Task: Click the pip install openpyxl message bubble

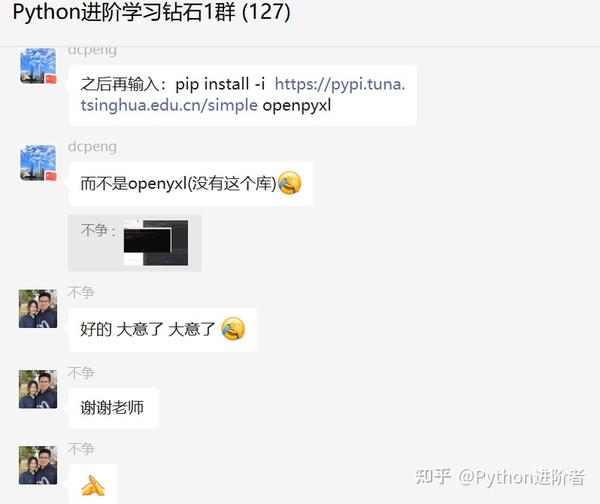Action: pos(243,95)
